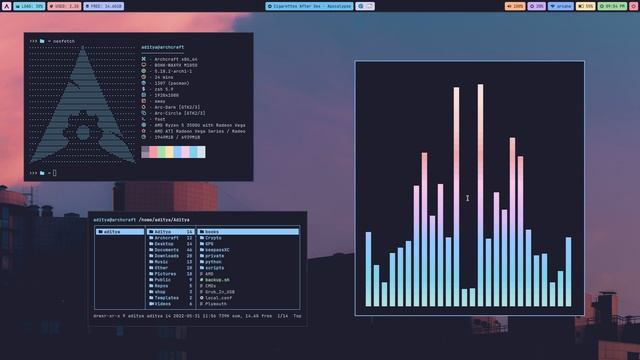This screenshot has height=360, width=640.
Task: Open the power menu icon in the bar
Action: coord(634,6)
